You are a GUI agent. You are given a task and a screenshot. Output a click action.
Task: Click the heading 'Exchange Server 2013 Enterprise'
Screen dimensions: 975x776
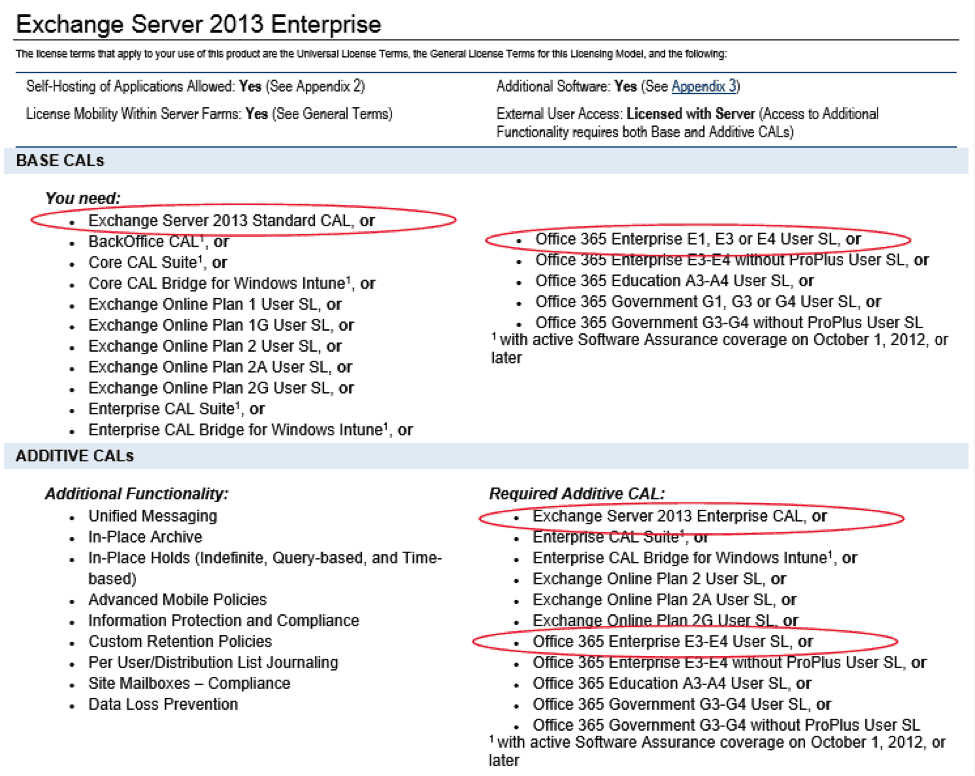pos(198,24)
